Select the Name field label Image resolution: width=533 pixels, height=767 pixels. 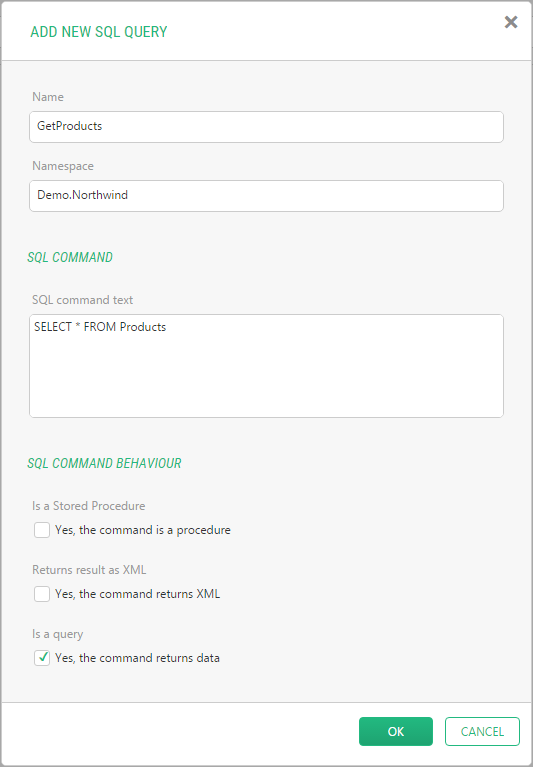click(48, 97)
